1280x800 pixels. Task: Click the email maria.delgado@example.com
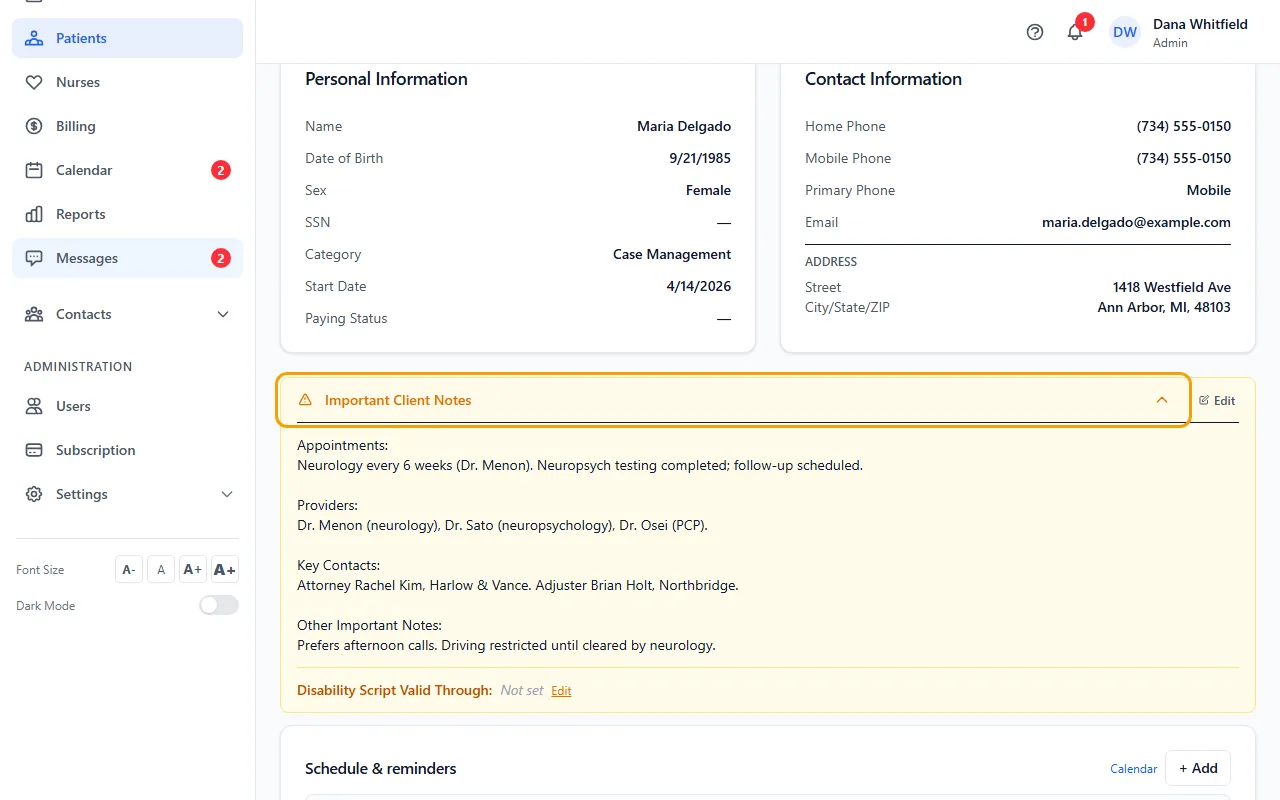[1136, 222]
